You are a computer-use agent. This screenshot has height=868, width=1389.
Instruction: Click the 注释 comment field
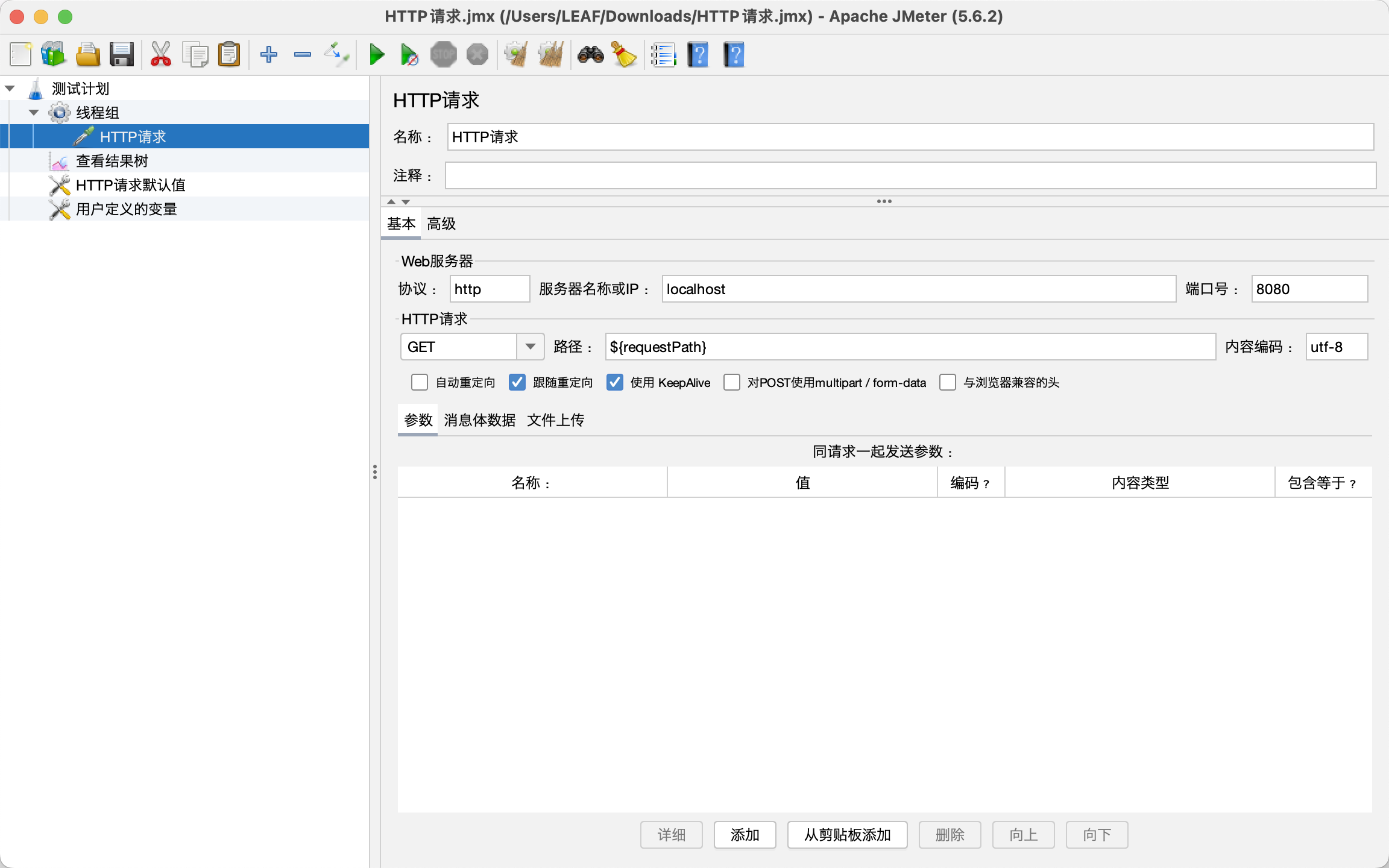point(910,175)
